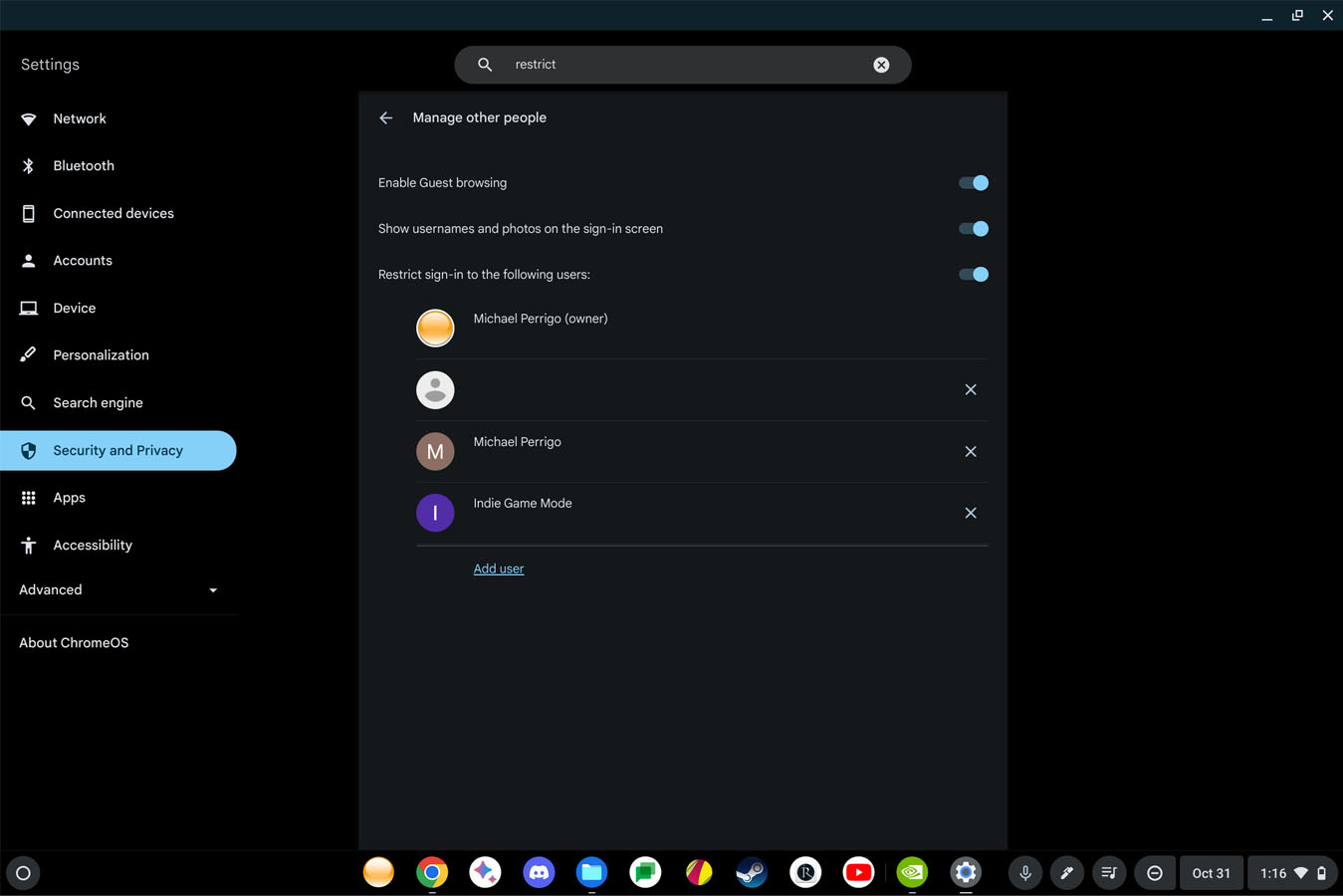
Task: Toggle Restrict sign-in to following users switch
Action: coord(974,275)
